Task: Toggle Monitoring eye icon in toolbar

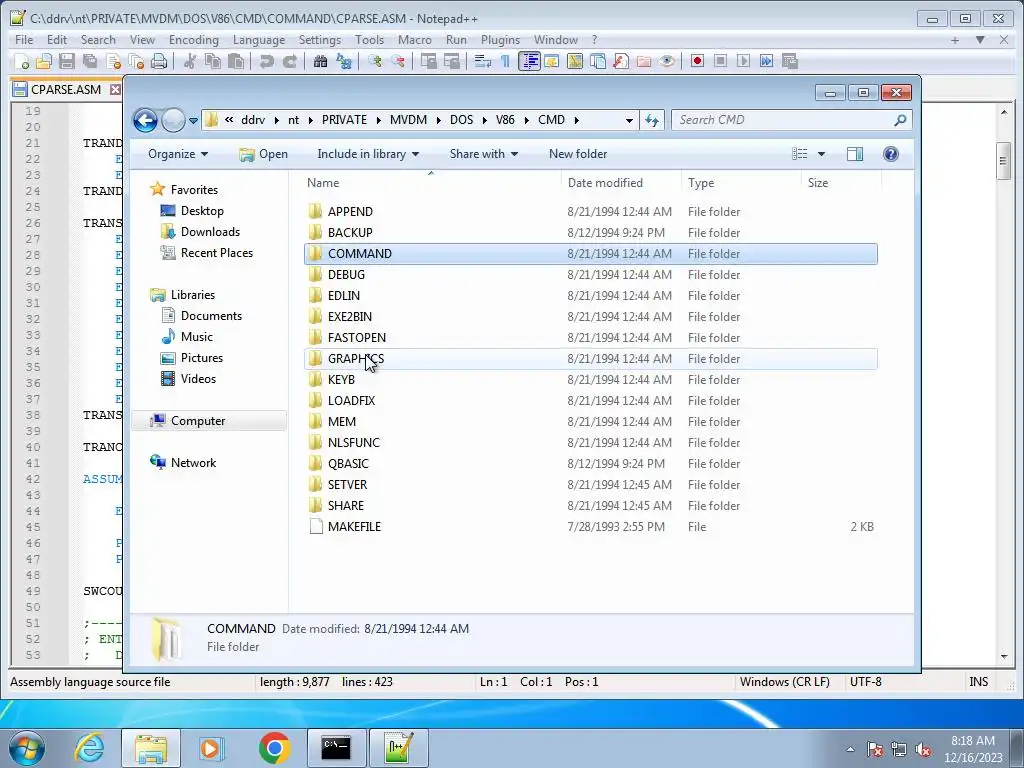Action: 667,61
